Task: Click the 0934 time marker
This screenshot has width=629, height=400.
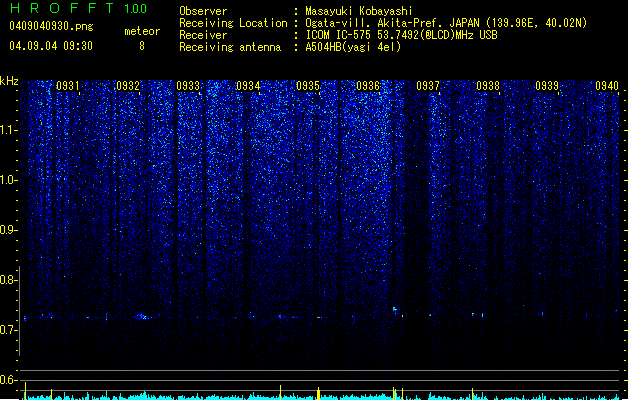Action: pyautogui.click(x=248, y=85)
